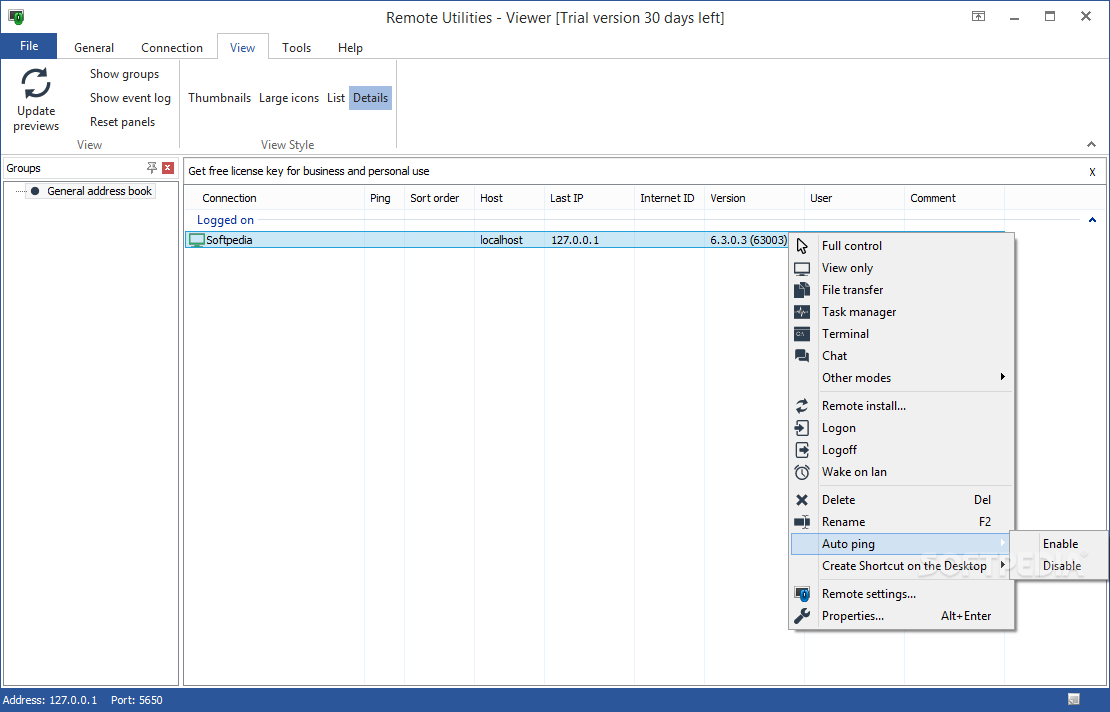Switch view style to Large icons
The width and height of the screenshot is (1110, 712).
(289, 98)
